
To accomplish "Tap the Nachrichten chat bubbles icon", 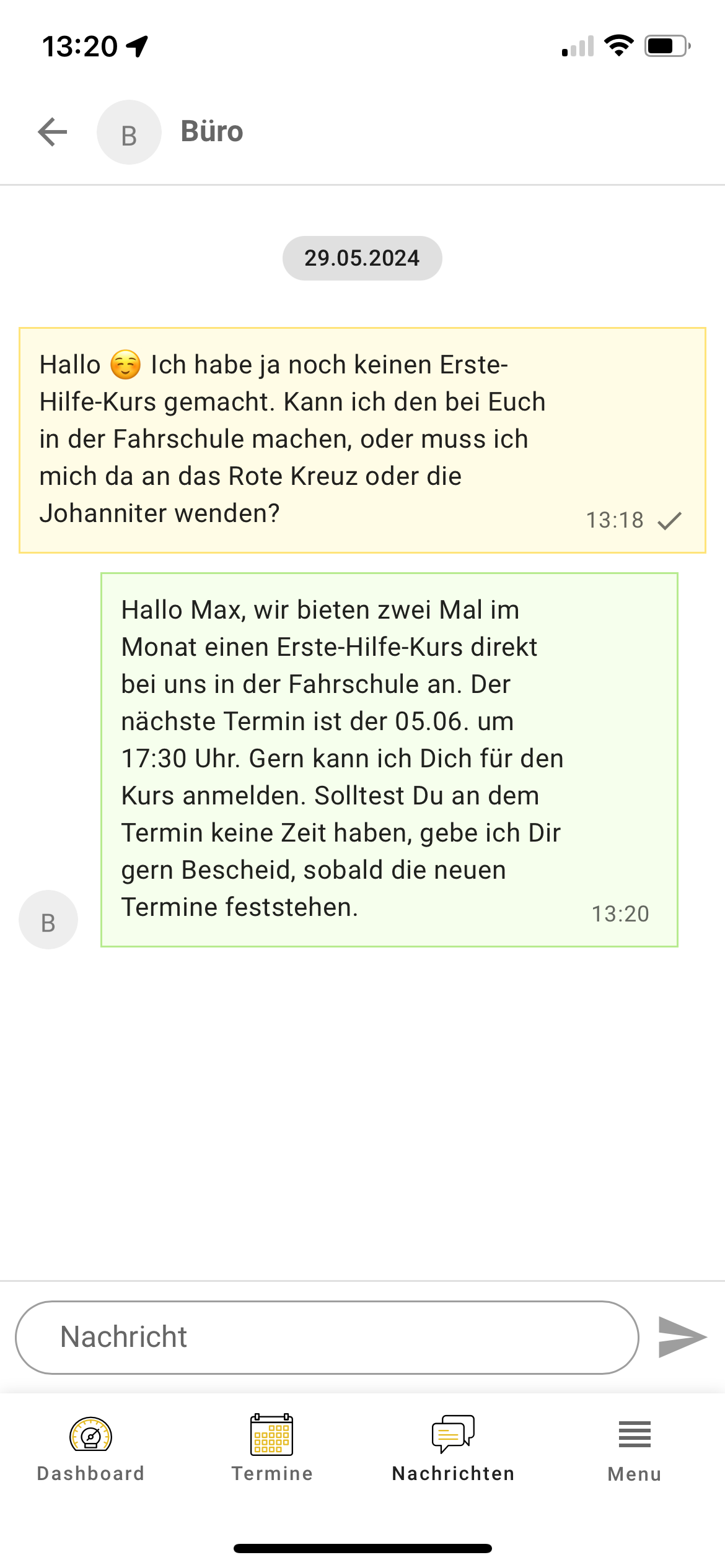I will [453, 1434].
